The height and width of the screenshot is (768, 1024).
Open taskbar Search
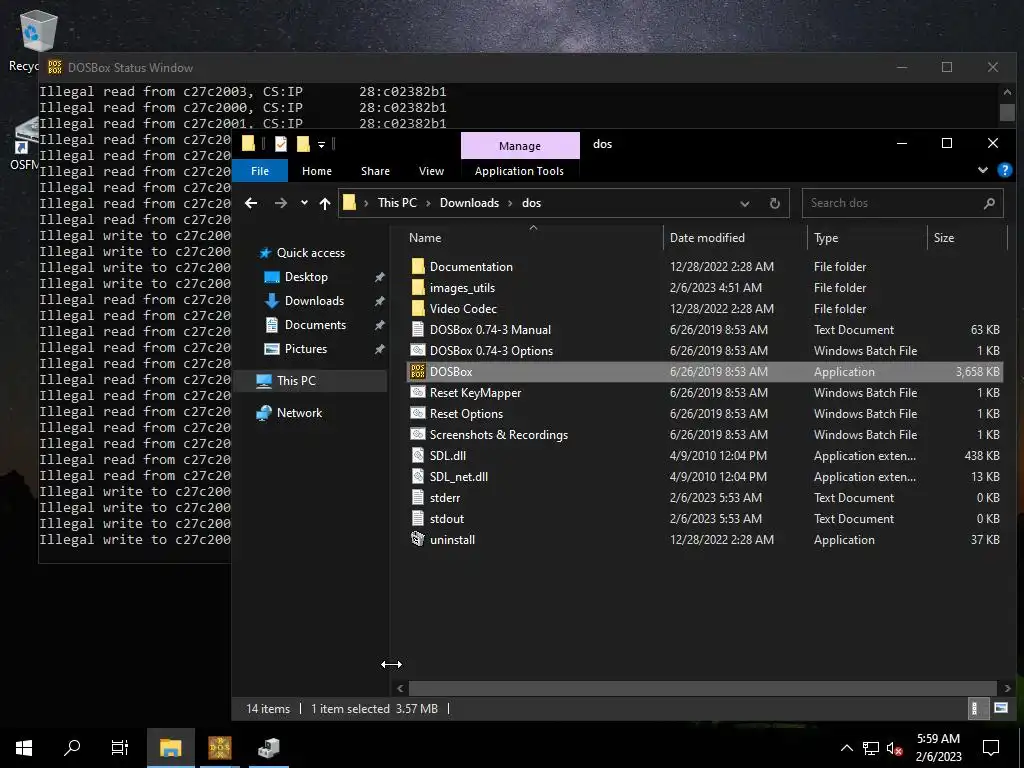72,747
